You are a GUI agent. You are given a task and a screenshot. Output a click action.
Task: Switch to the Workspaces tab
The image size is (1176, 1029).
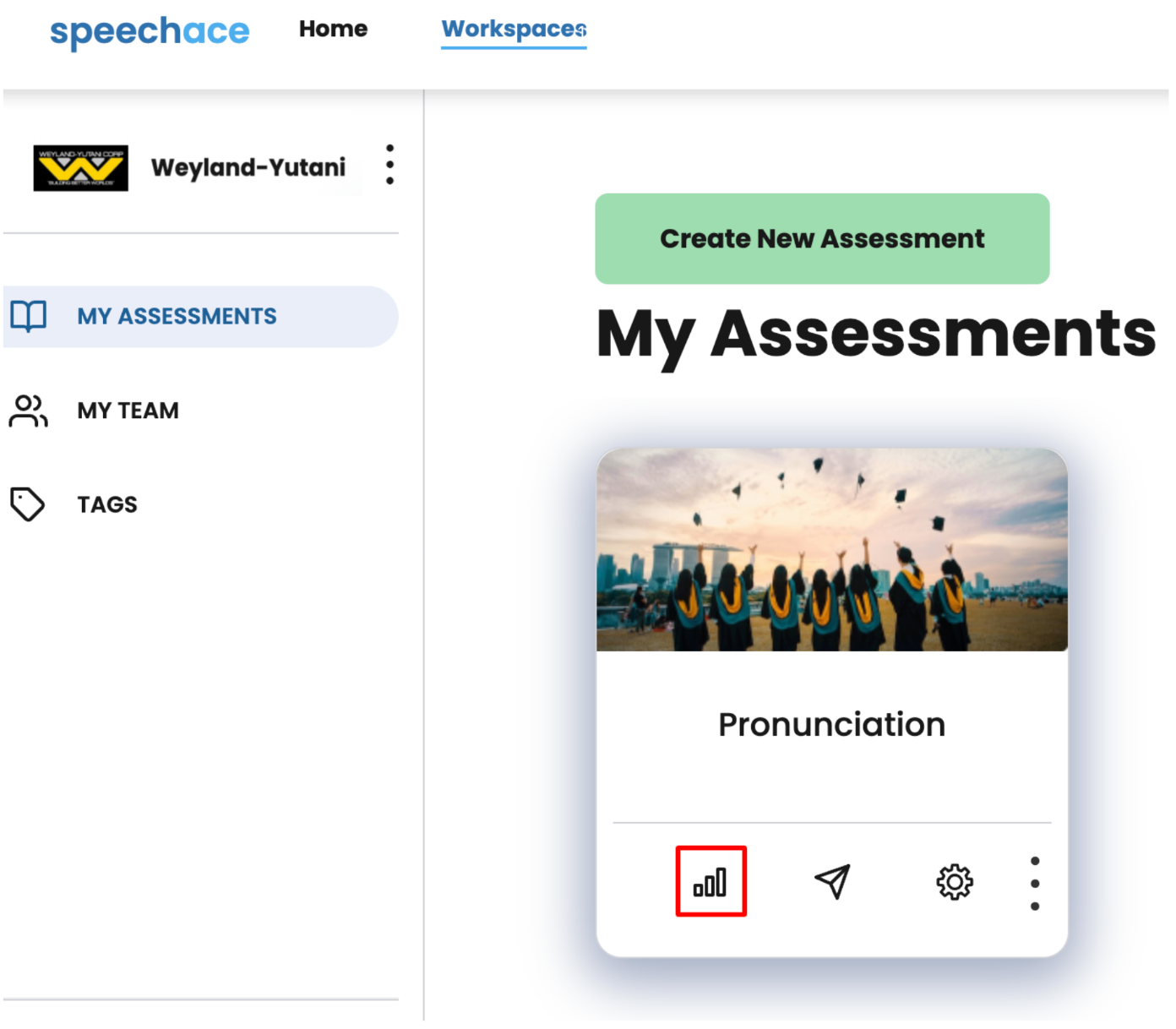(514, 30)
